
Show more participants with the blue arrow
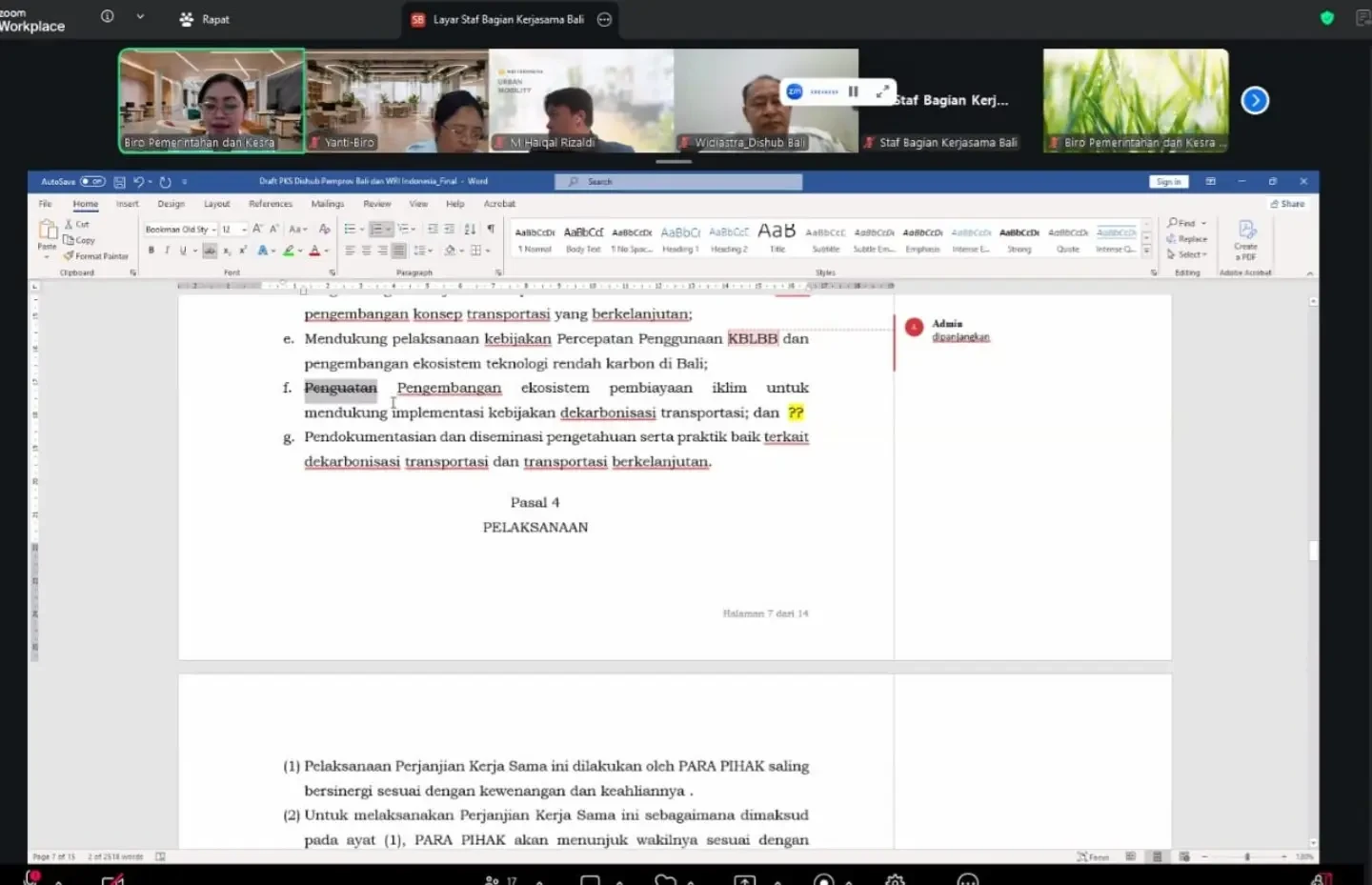coord(1255,100)
